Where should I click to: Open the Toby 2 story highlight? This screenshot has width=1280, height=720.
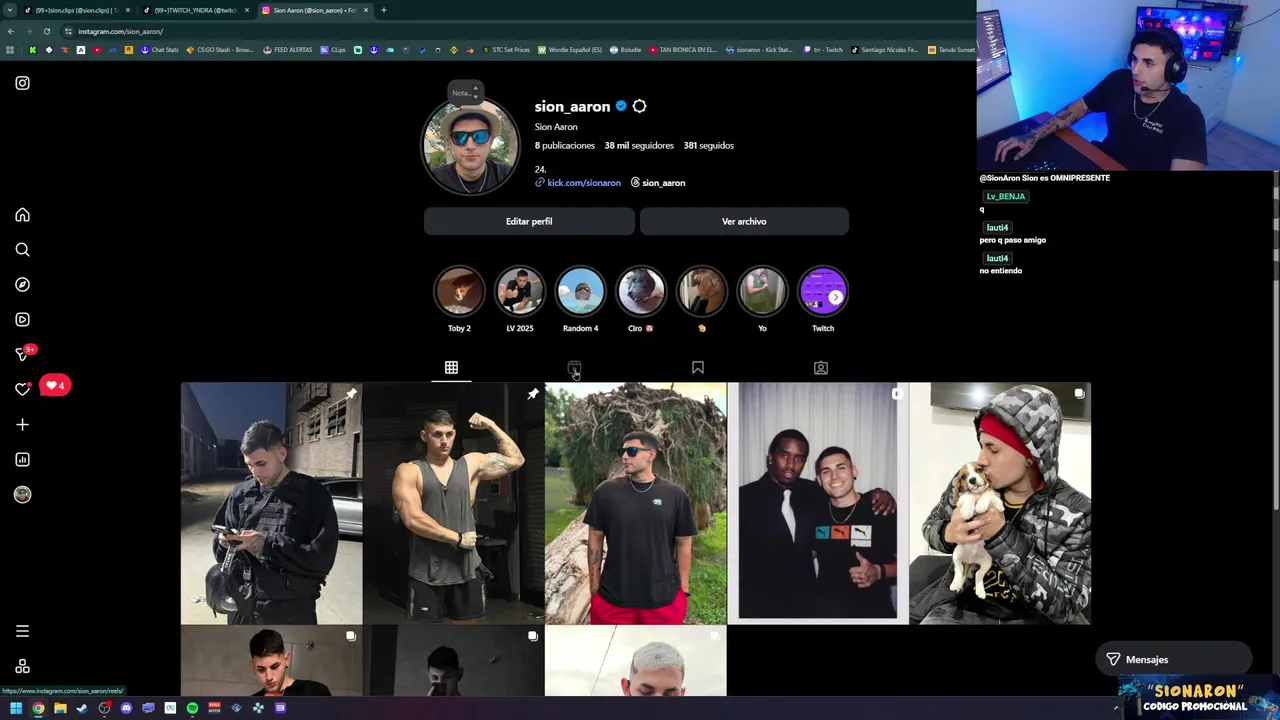[x=459, y=292]
